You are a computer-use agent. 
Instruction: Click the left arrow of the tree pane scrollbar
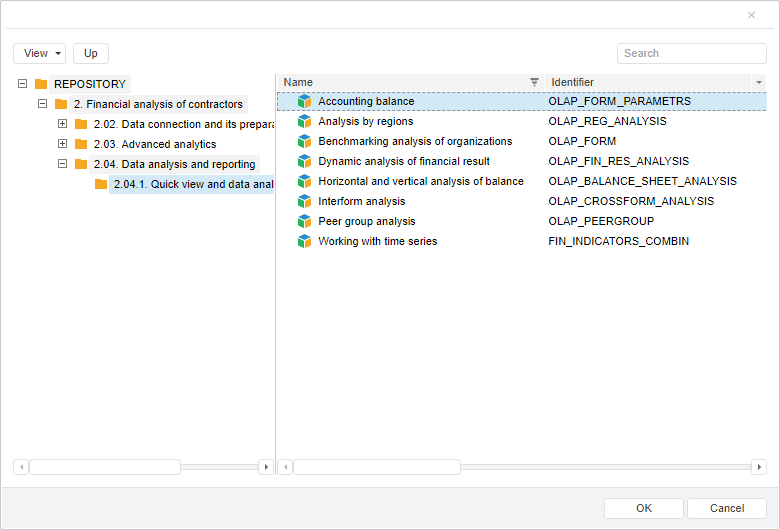(x=21, y=467)
